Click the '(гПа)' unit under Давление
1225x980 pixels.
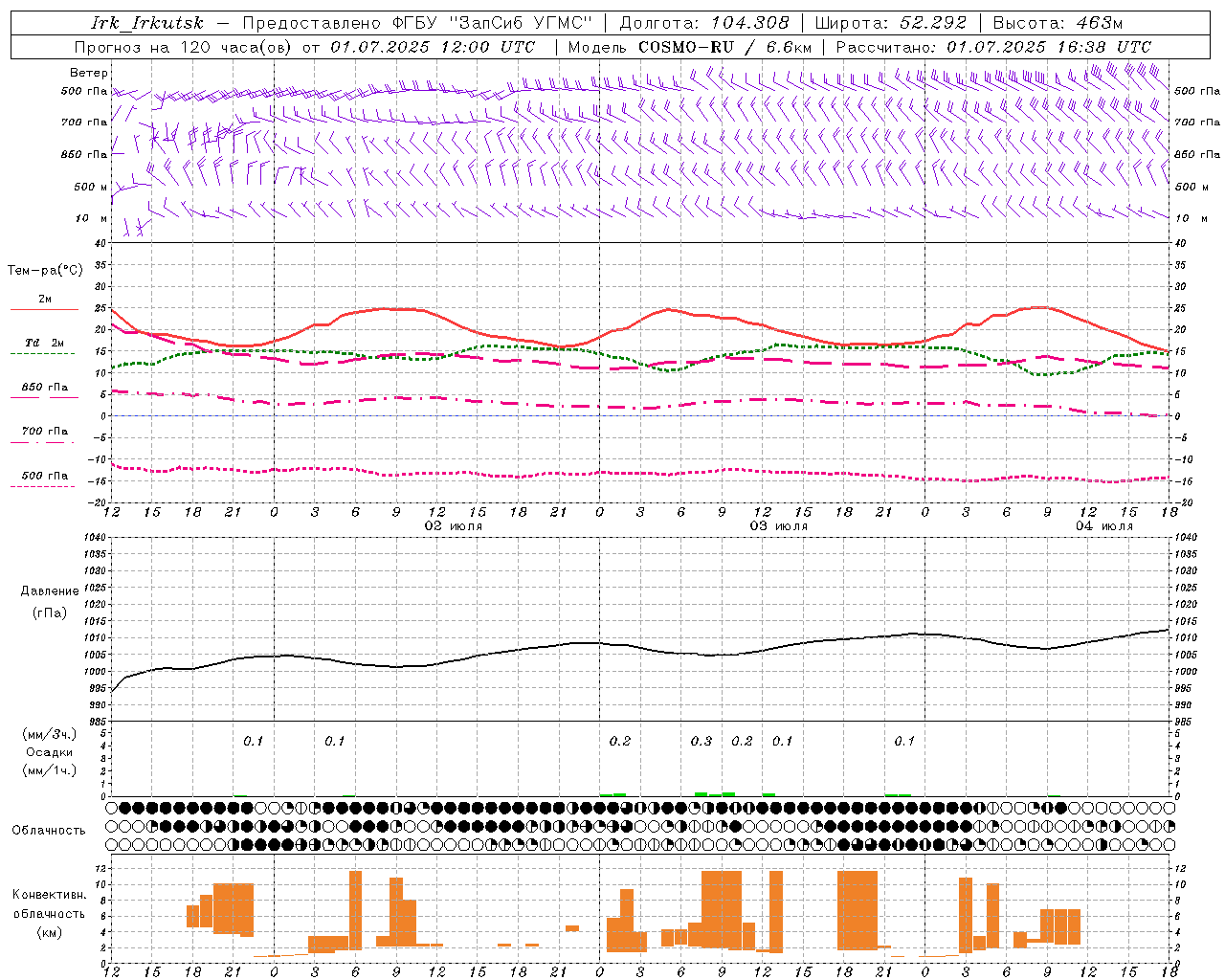pos(50,613)
